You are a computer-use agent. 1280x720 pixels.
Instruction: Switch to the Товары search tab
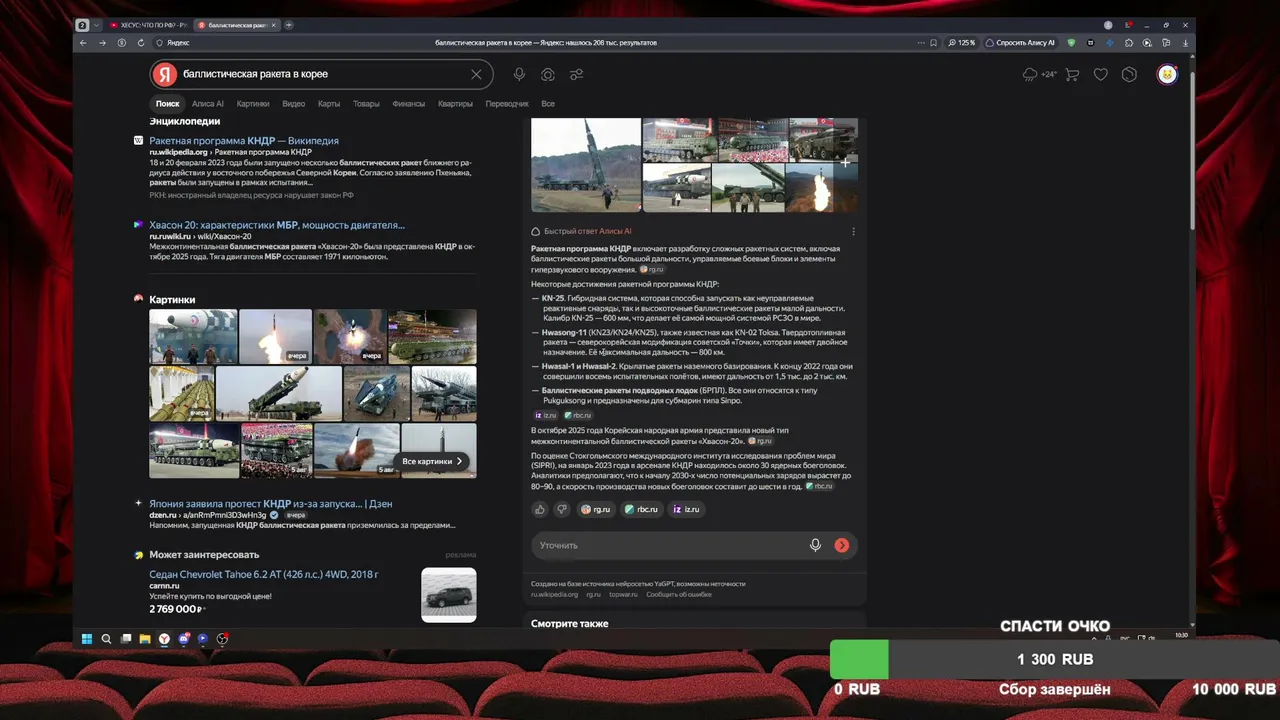coord(366,104)
